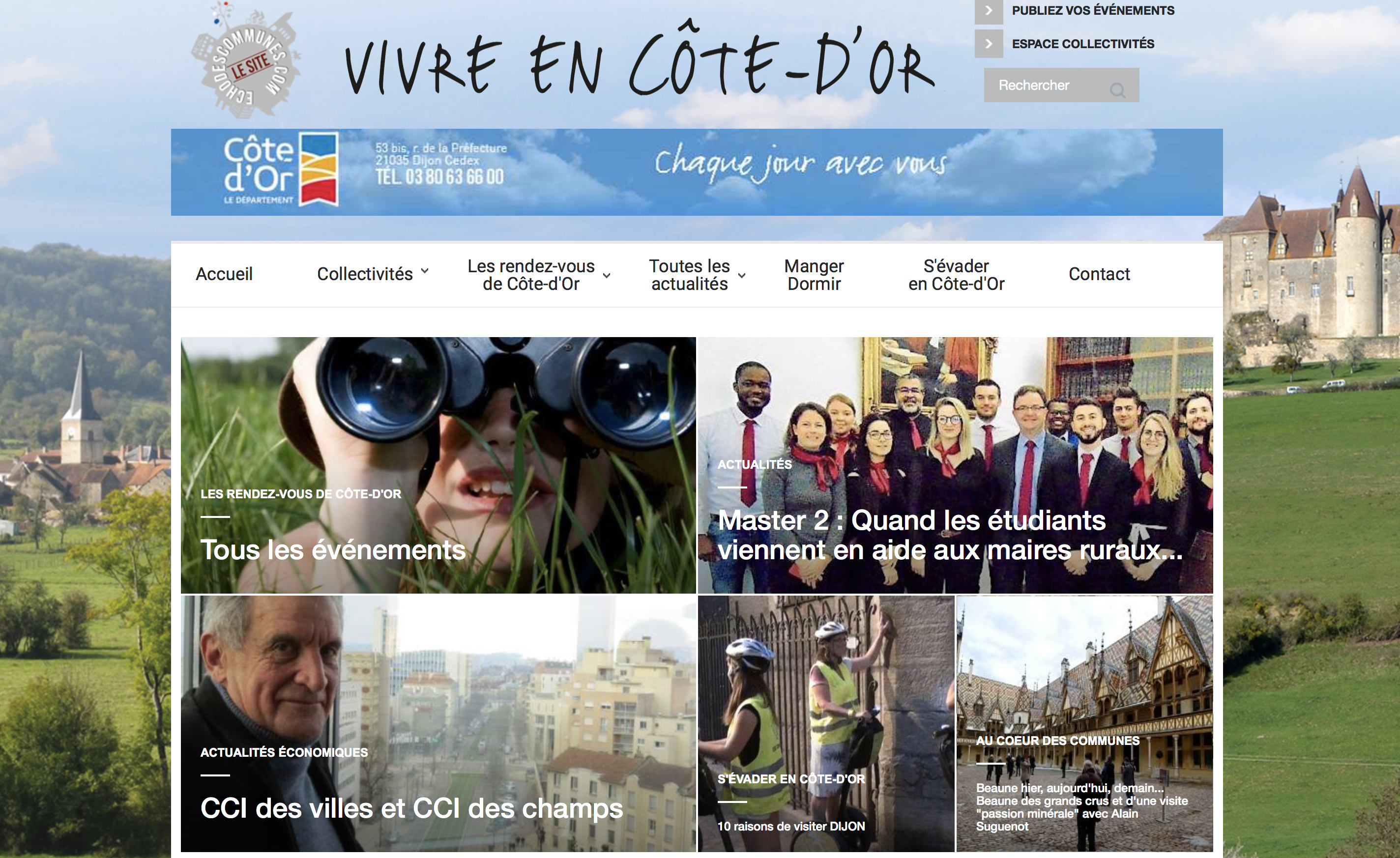
Task: Click the Echo des Communes logo
Action: [245, 59]
